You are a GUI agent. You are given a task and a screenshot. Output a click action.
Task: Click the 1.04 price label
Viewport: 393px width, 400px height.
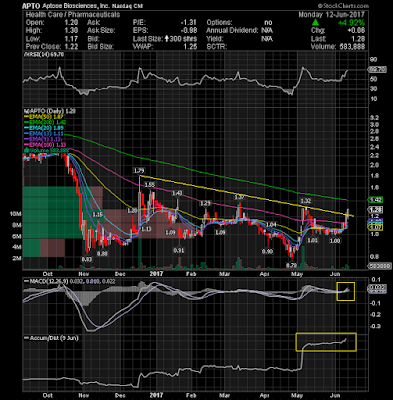pyautogui.click(x=271, y=225)
